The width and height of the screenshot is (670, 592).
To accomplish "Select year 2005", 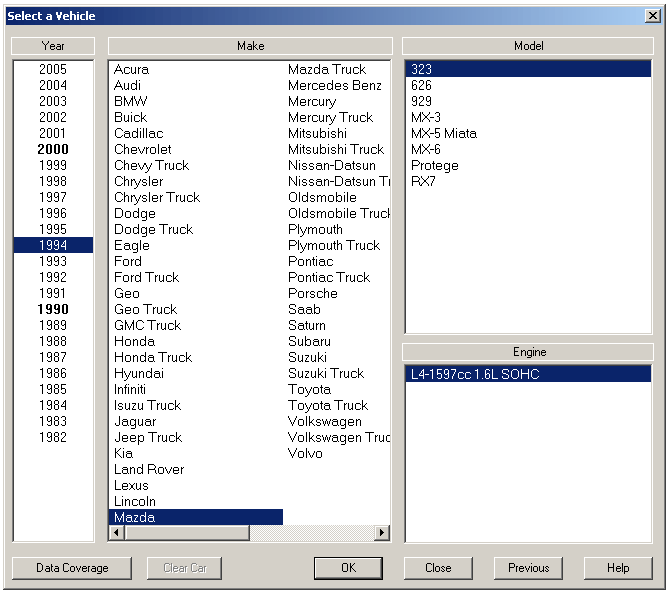I will pos(53,69).
